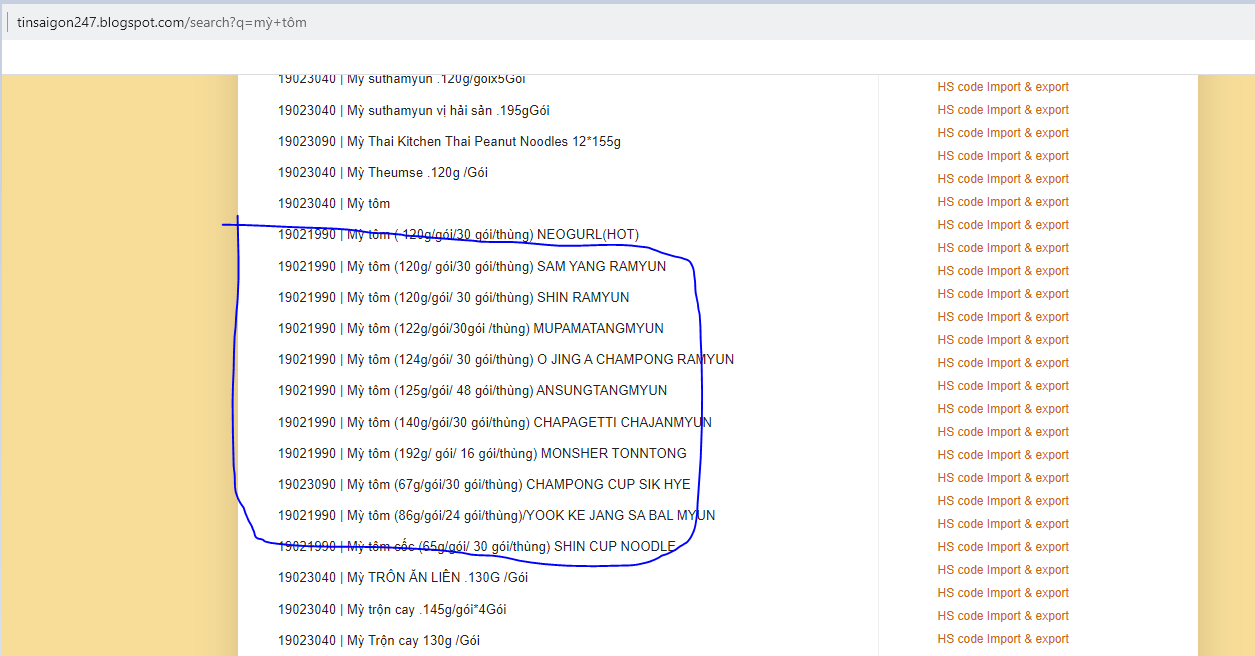Select the CHAMPONG CUP SIK HYE row

(484, 484)
